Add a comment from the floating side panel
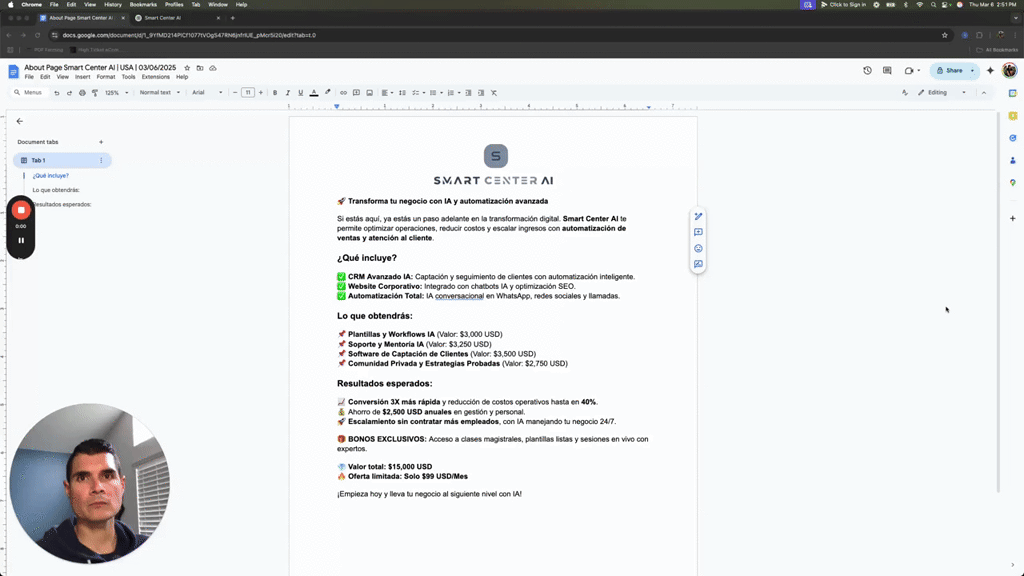 pyautogui.click(x=698, y=232)
